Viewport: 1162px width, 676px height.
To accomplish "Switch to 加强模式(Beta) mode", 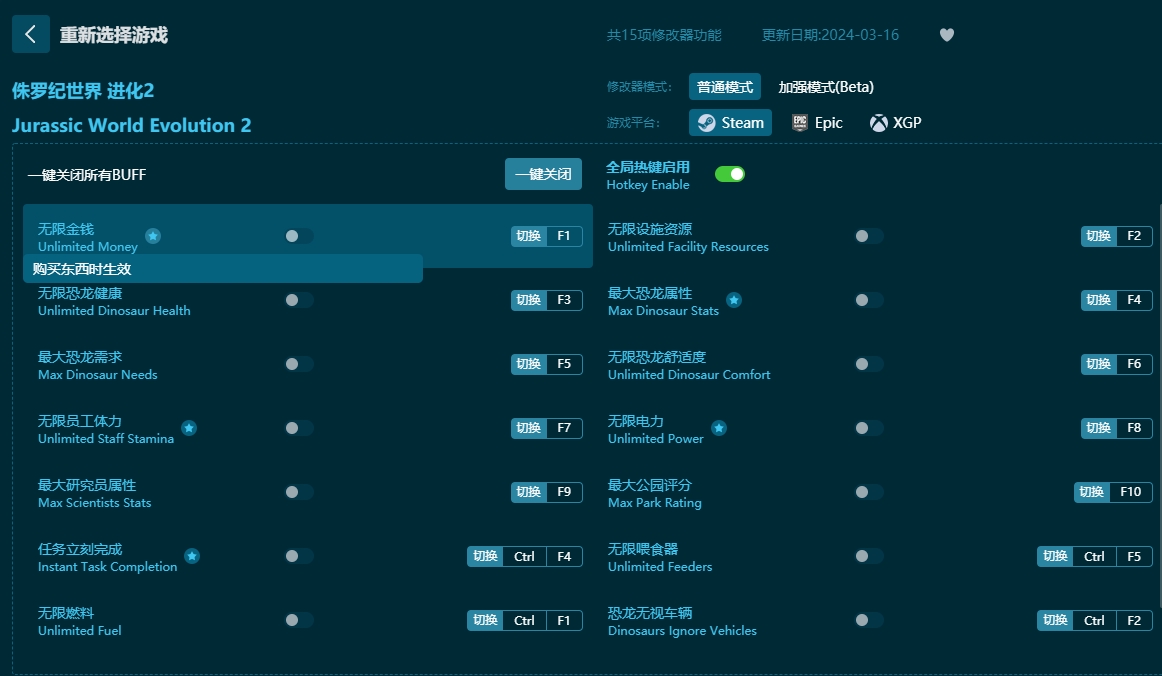I will click(x=826, y=87).
